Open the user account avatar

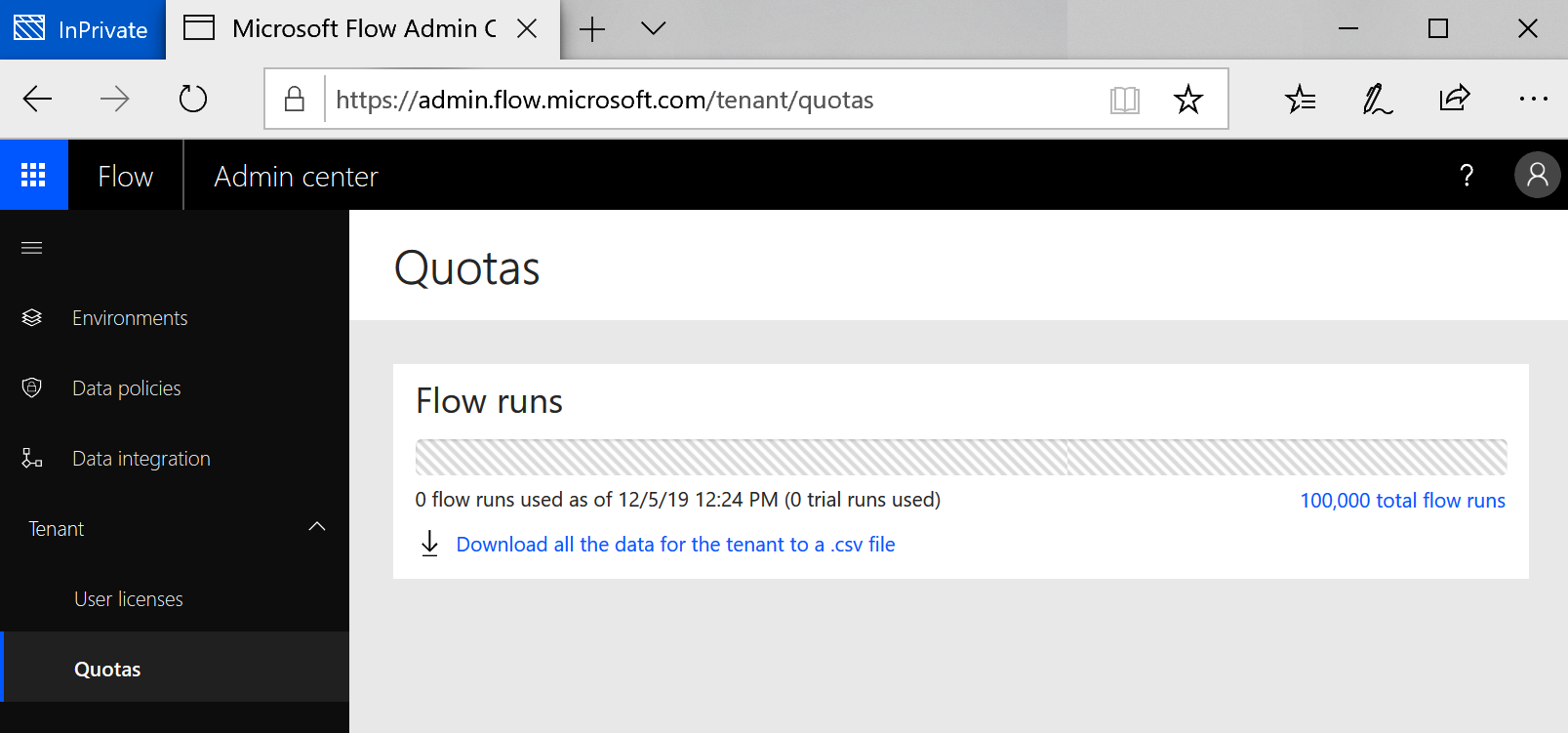tap(1537, 175)
